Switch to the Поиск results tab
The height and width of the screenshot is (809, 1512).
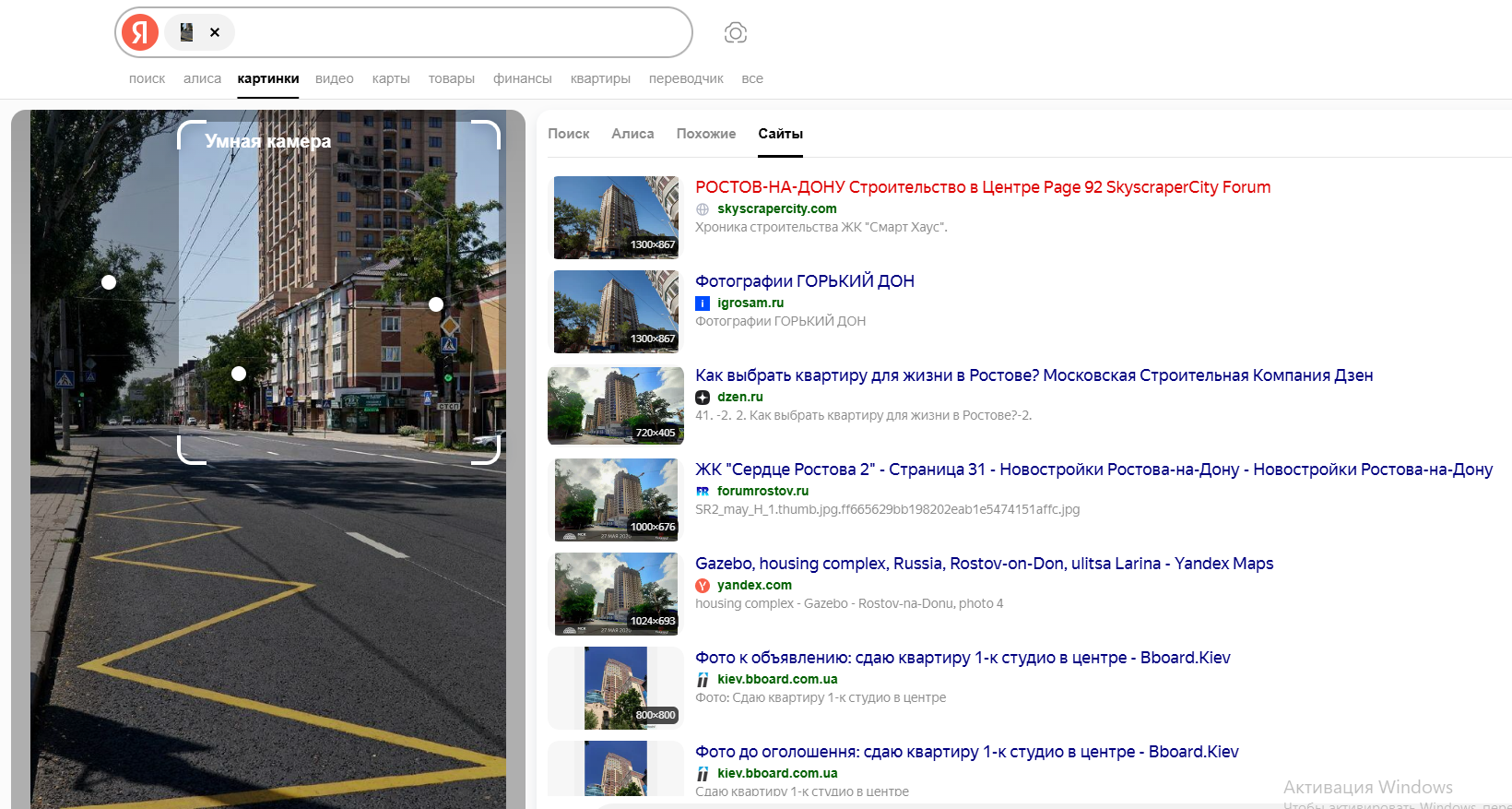pos(568,134)
